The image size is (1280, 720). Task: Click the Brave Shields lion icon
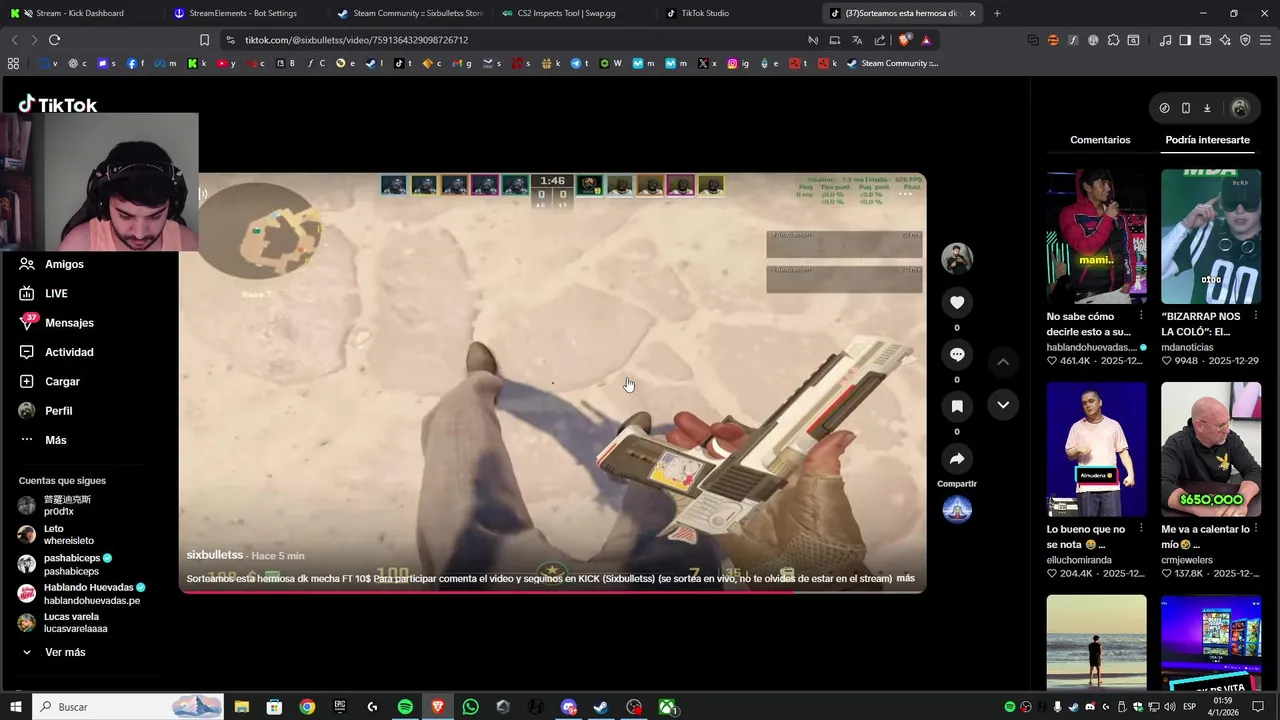904,40
